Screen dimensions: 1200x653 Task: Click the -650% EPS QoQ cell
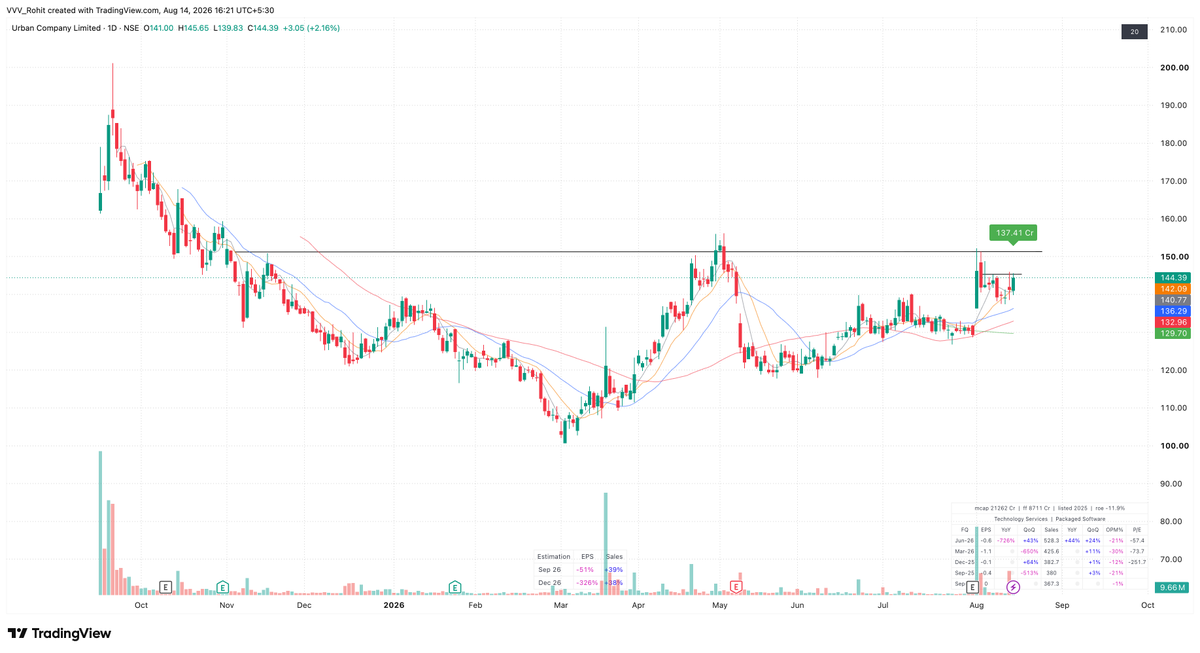click(1029, 551)
